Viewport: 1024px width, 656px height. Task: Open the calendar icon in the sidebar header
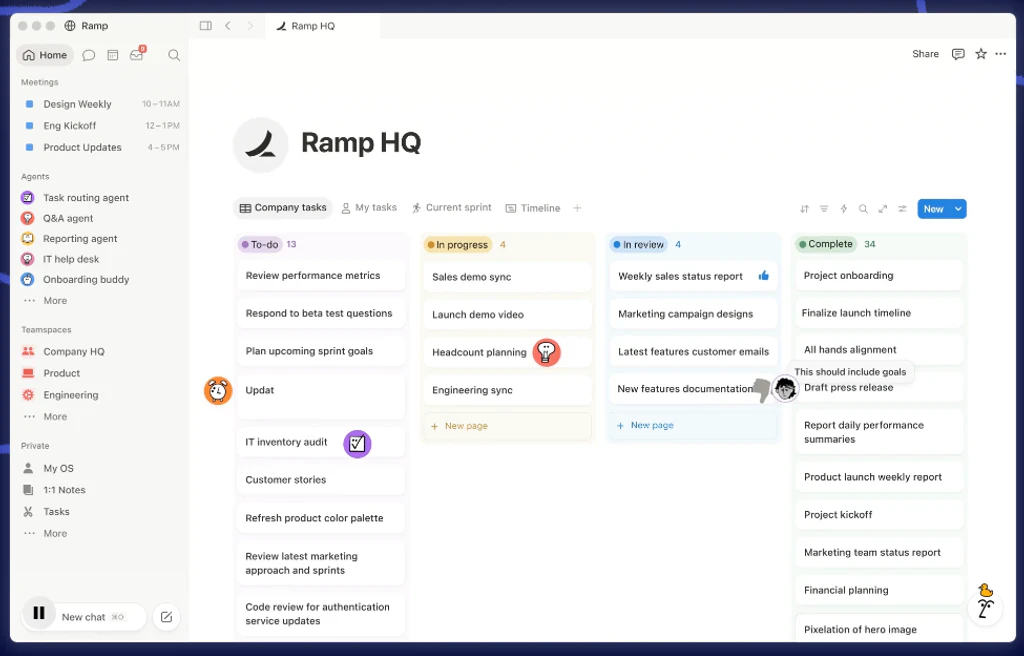(112, 56)
